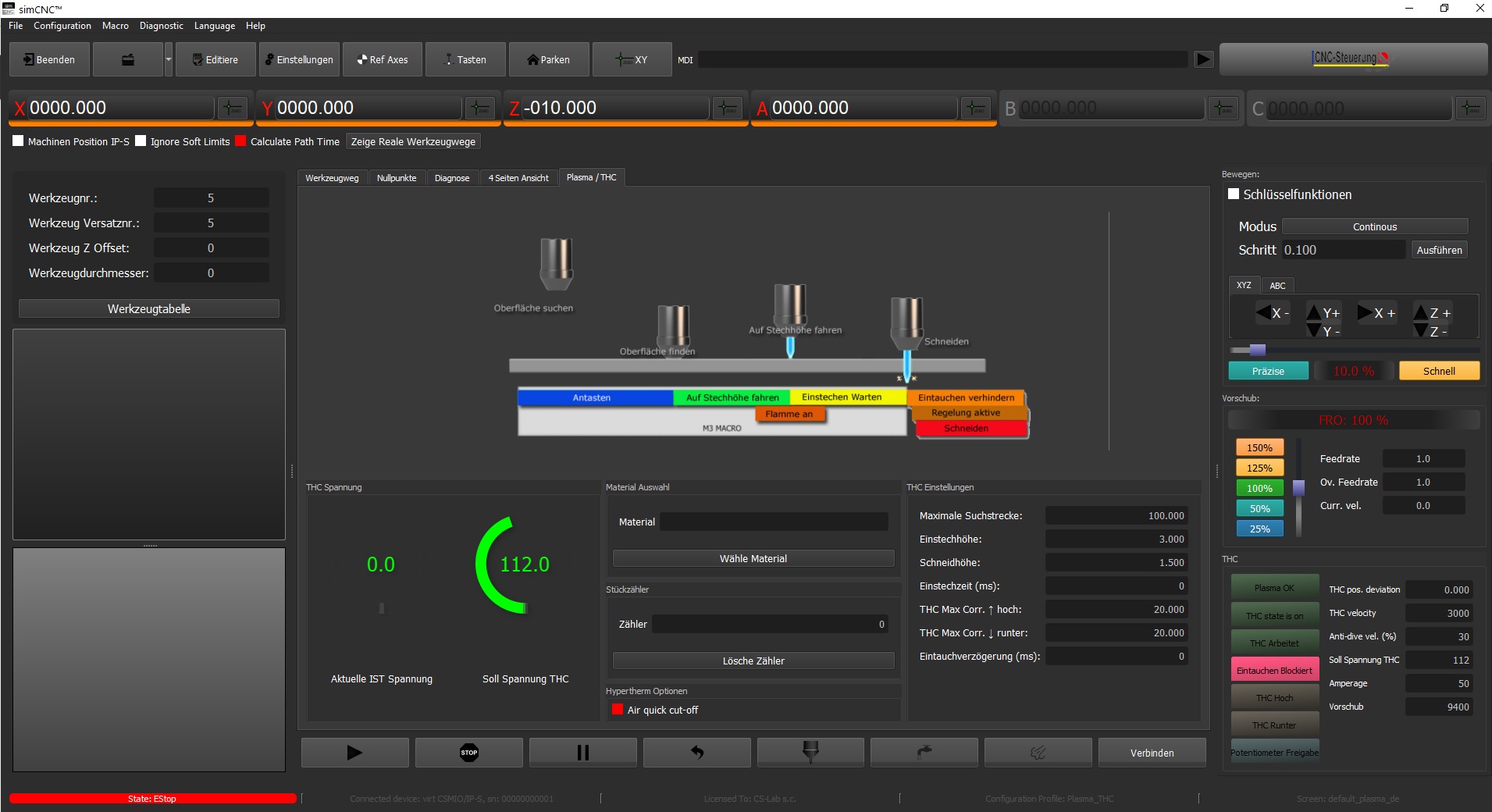The width and height of the screenshot is (1492, 812).
Task: Enable the Ignore Soft Limits checkbox
Action: 141,141
